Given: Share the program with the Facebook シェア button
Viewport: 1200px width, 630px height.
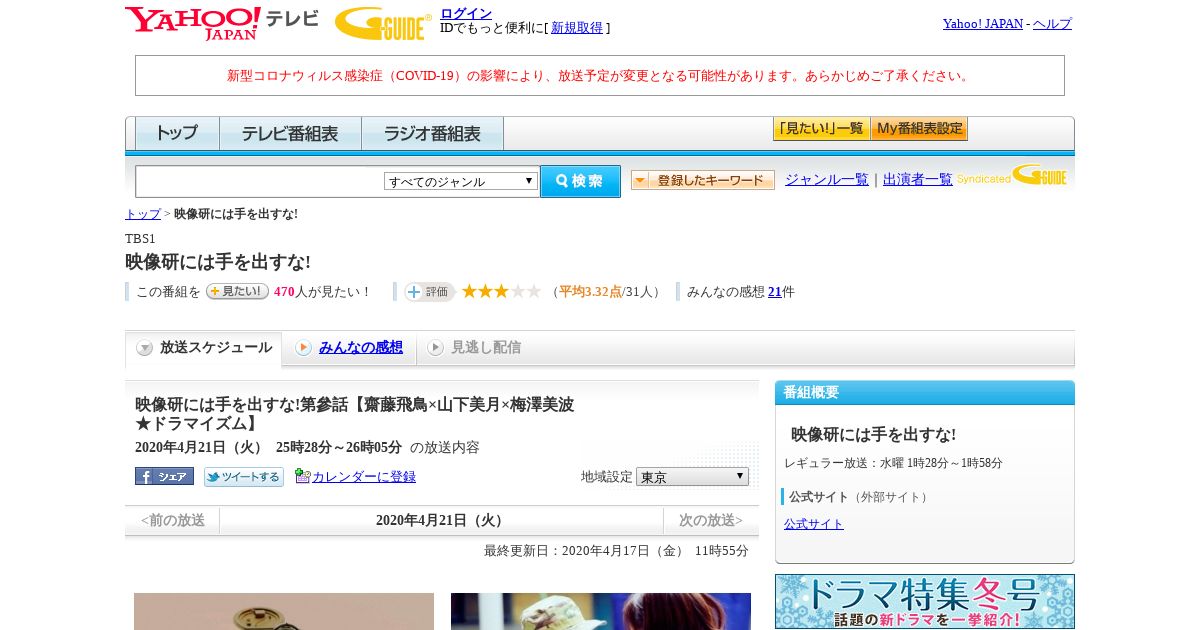Looking at the screenshot, I should pyautogui.click(x=164, y=476).
